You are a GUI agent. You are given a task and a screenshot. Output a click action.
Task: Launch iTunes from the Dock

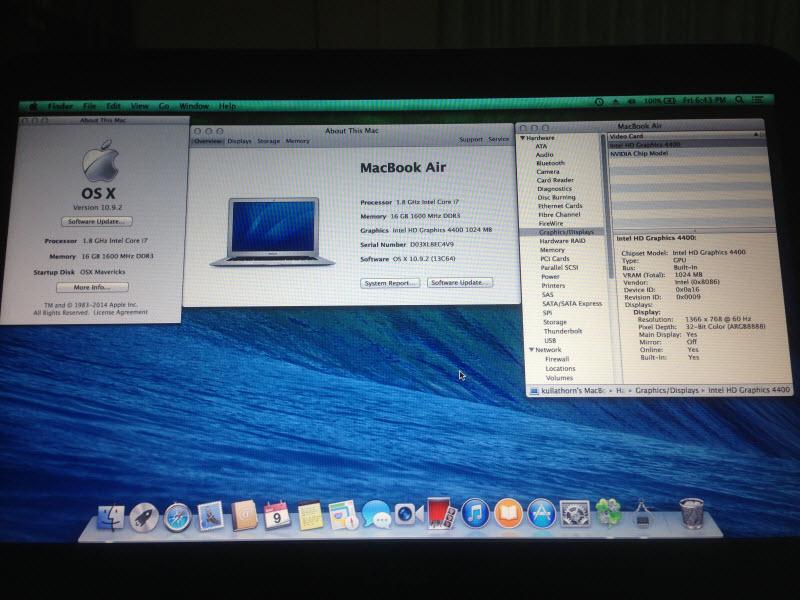click(x=475, y=514)
